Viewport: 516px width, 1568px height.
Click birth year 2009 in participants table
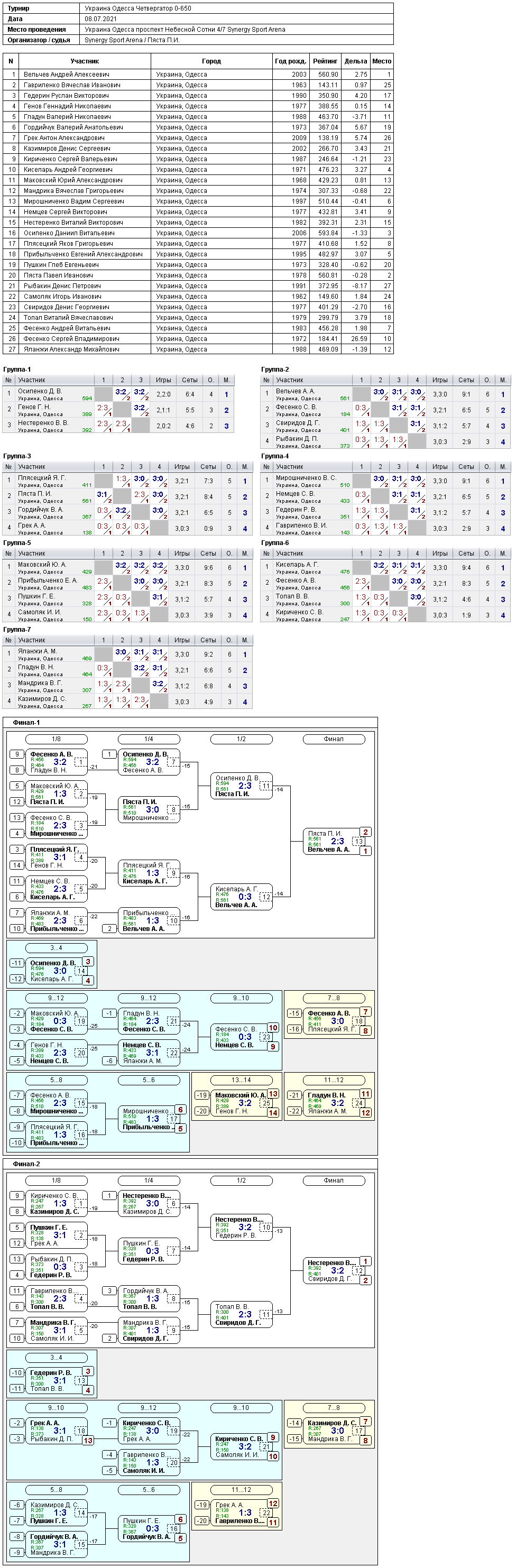(299, 138)
